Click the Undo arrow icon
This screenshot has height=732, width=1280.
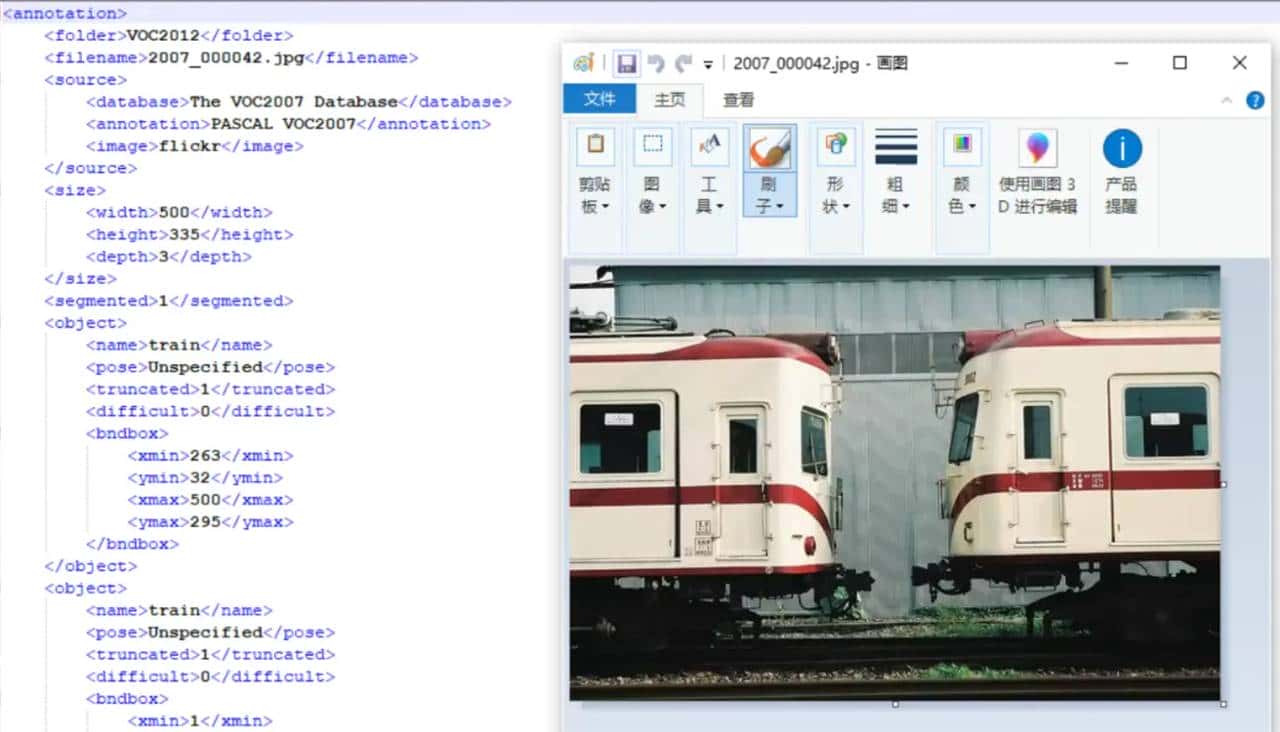[x=656, y=63]
